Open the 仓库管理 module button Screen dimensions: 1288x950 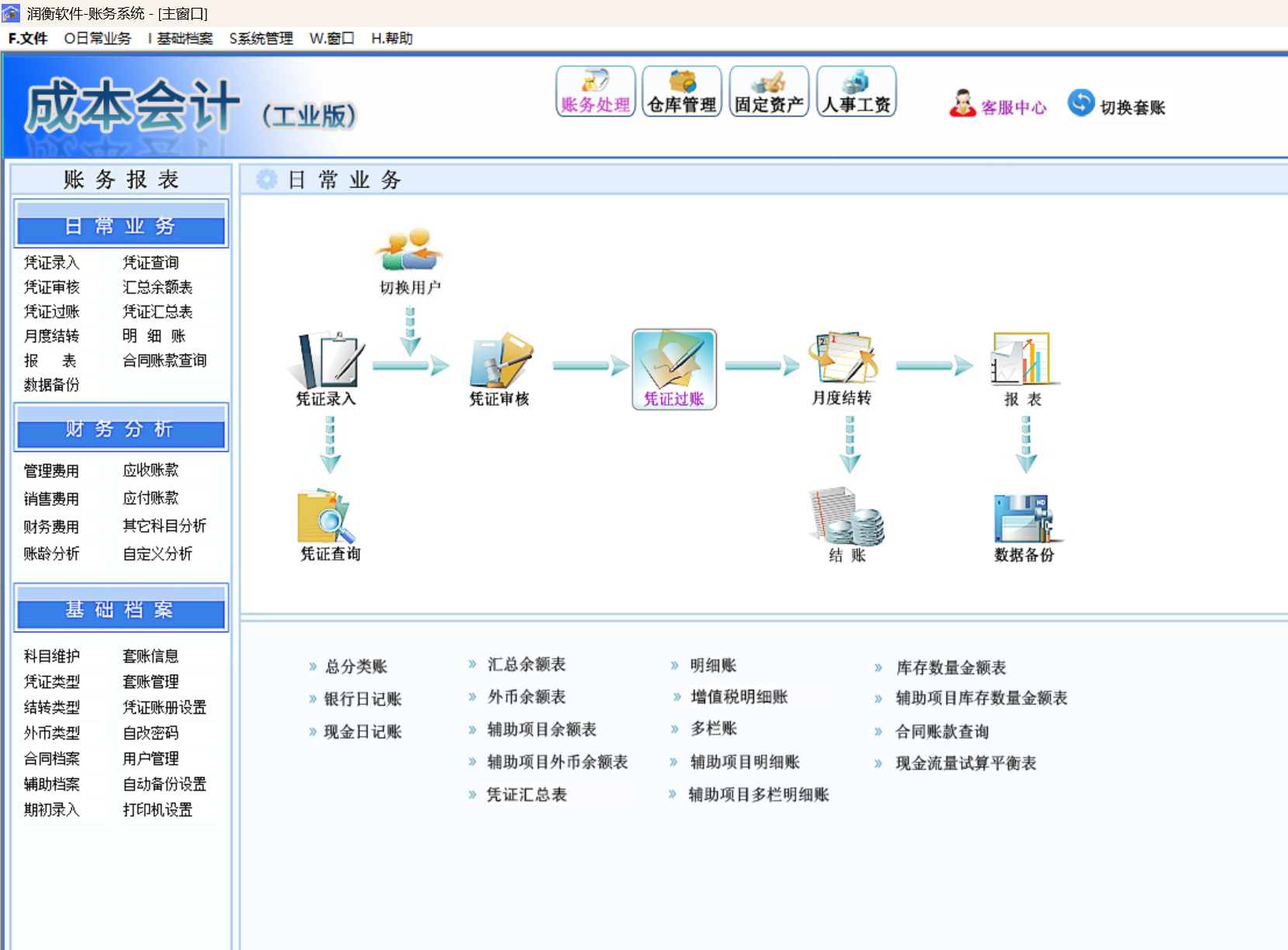pyautogui.click(x=682, y=92)
